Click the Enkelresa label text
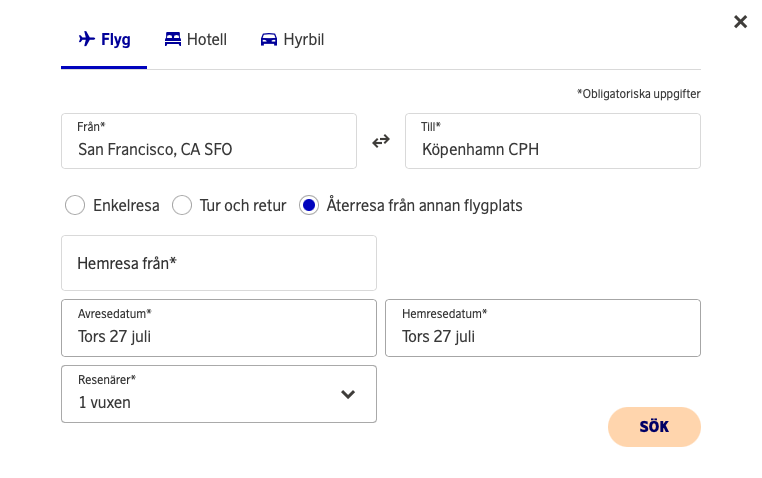This screenshot has height=478, width=762. coord(126,206)
